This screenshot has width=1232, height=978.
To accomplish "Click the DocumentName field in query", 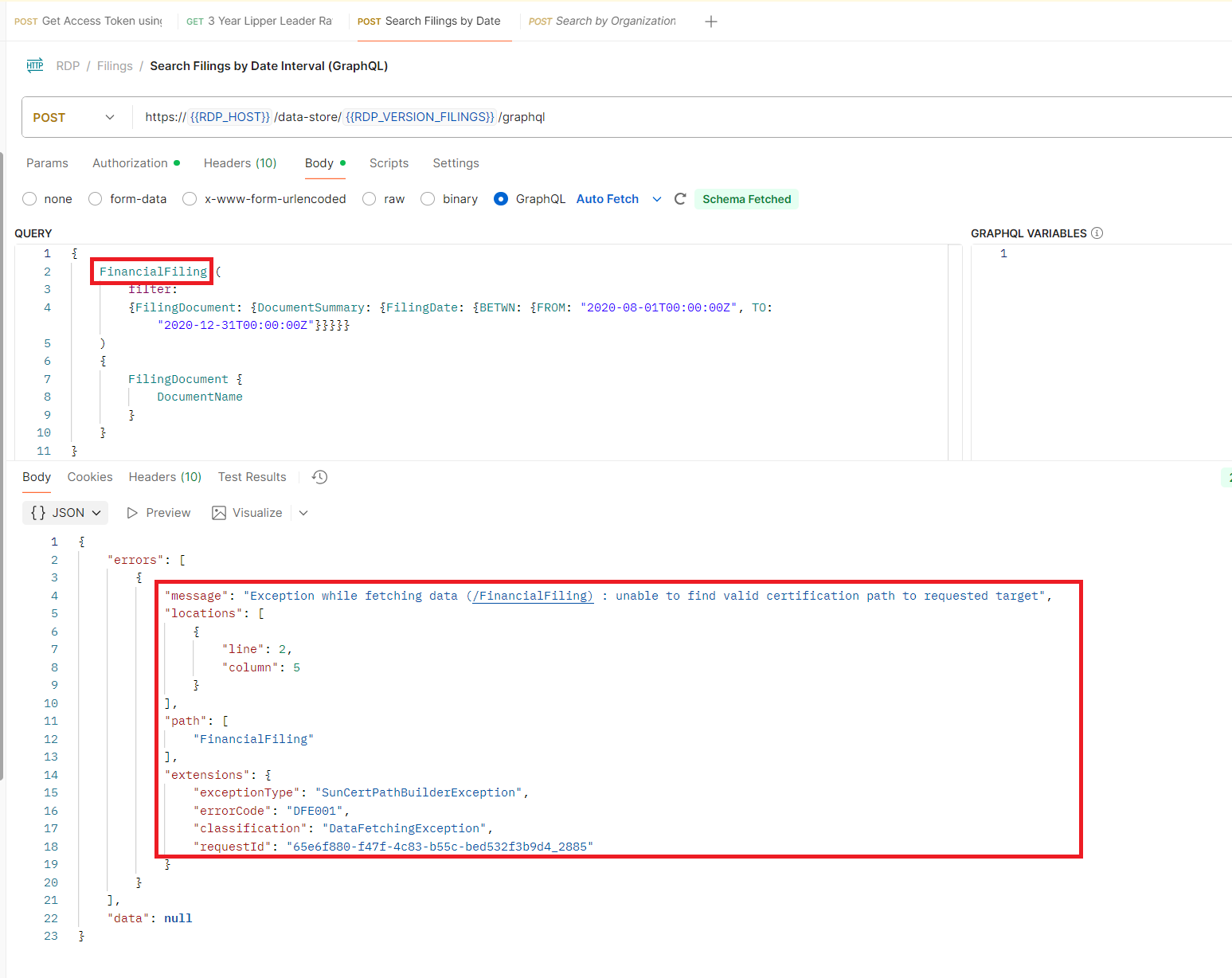I will pos(200,397).
